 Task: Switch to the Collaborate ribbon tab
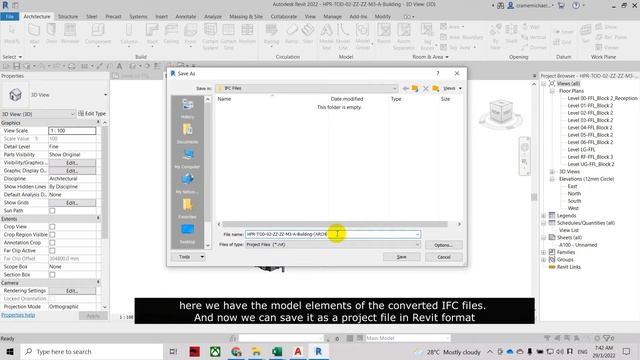pos(284,16)
